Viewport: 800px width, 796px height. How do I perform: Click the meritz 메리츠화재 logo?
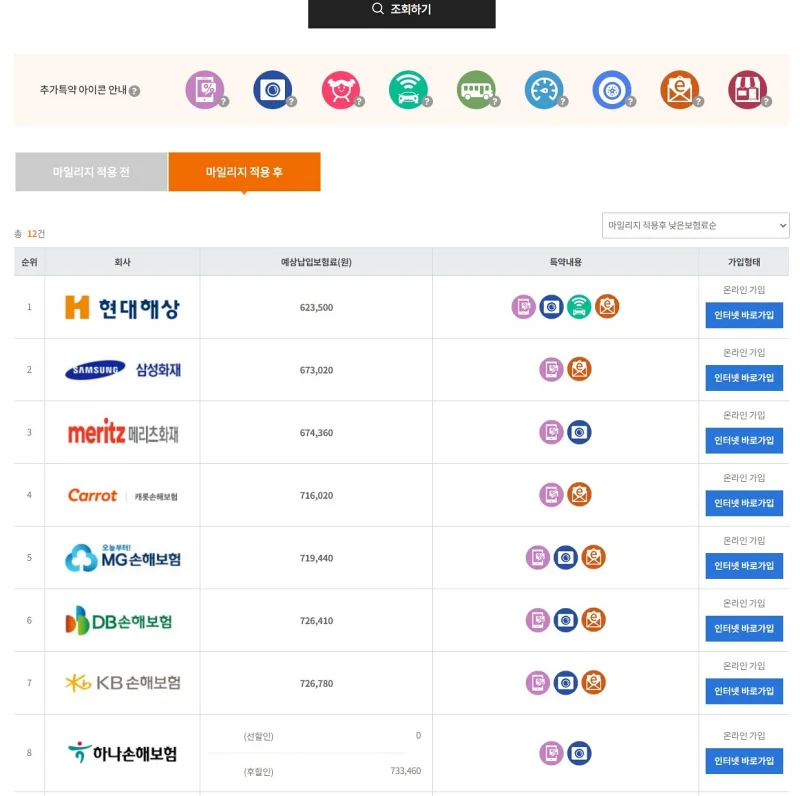pos(122,432)
